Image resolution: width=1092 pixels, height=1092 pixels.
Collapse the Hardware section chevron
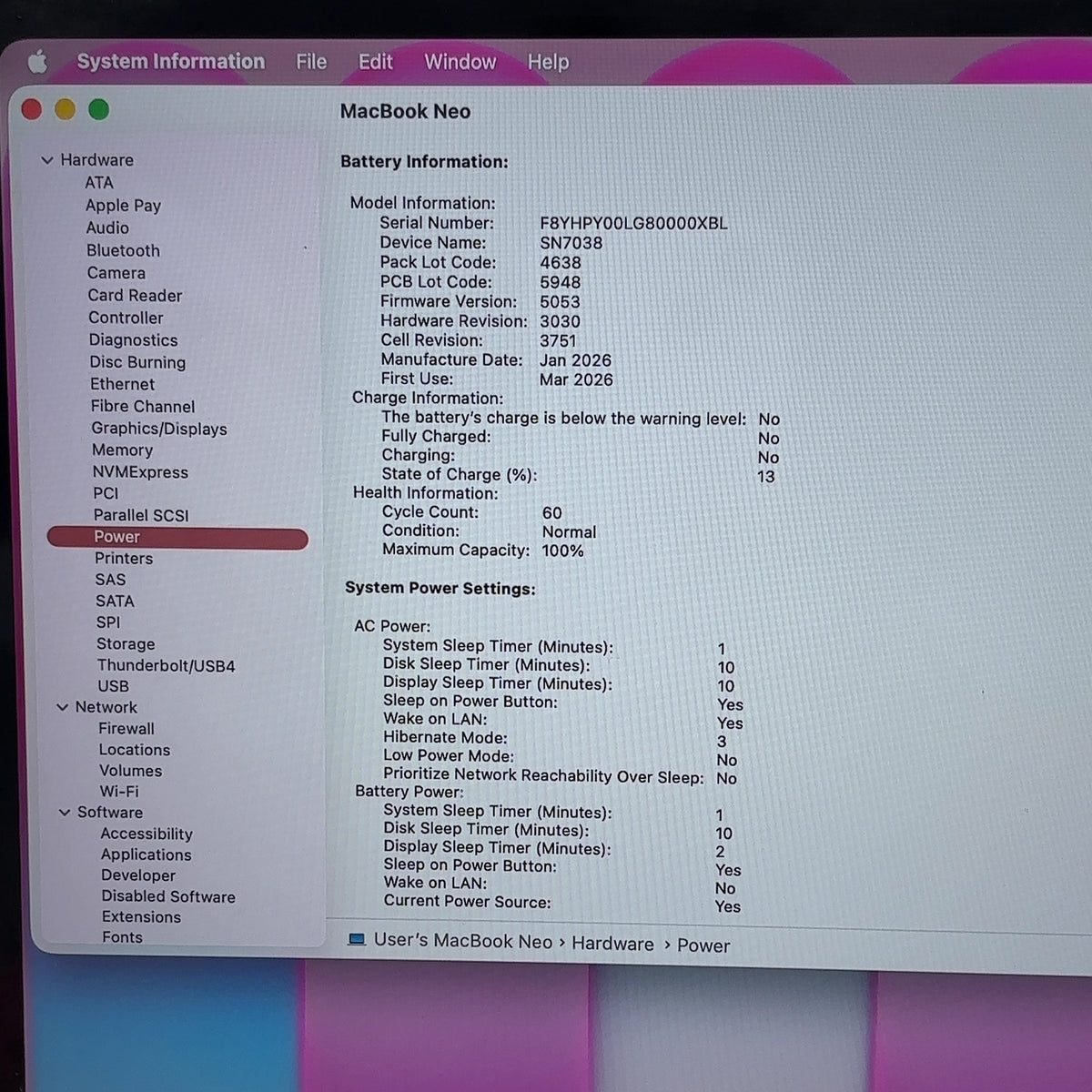47,160
